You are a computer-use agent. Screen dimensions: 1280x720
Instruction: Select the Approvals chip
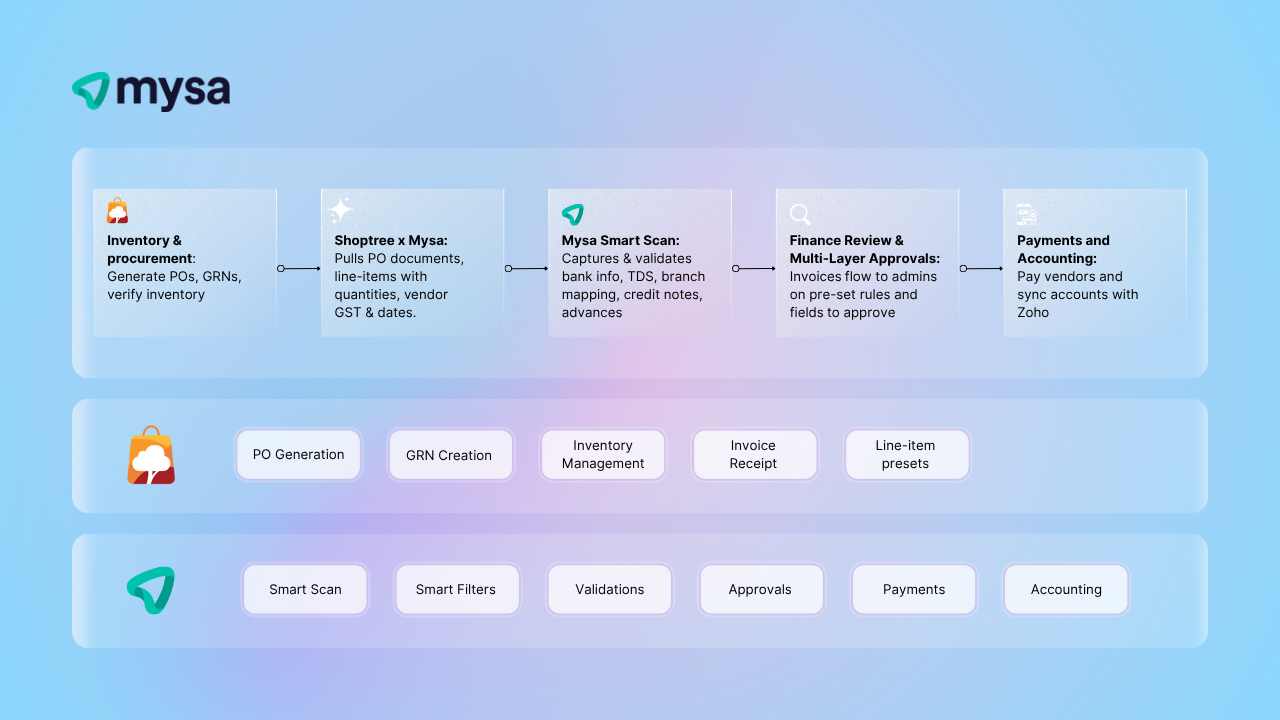tap(760, 589)
